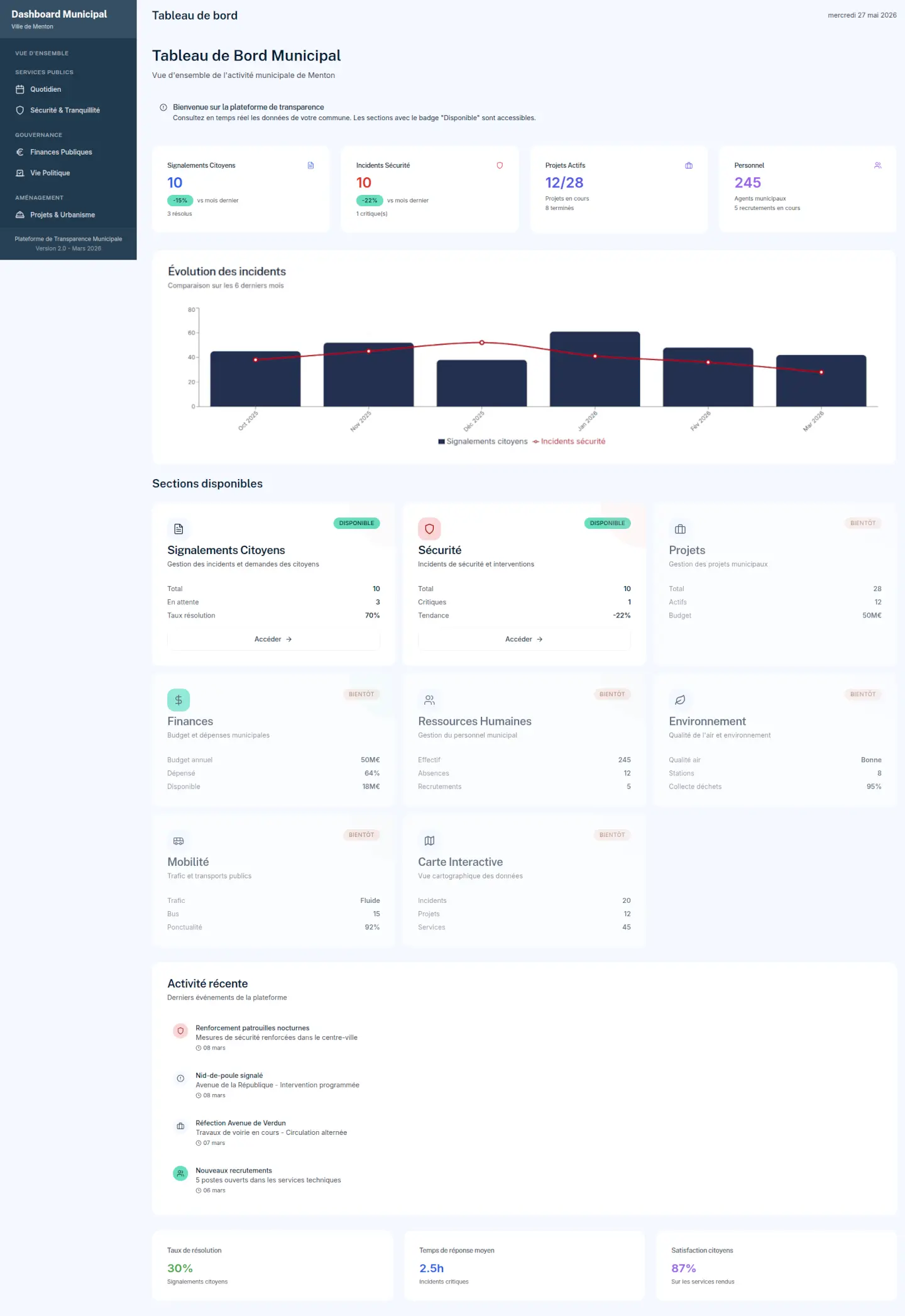The width and height of the screenshot is (905, 1316).
Task: Click the shield icon on Incidents Sécurité stat card
Action: (500, 165)
